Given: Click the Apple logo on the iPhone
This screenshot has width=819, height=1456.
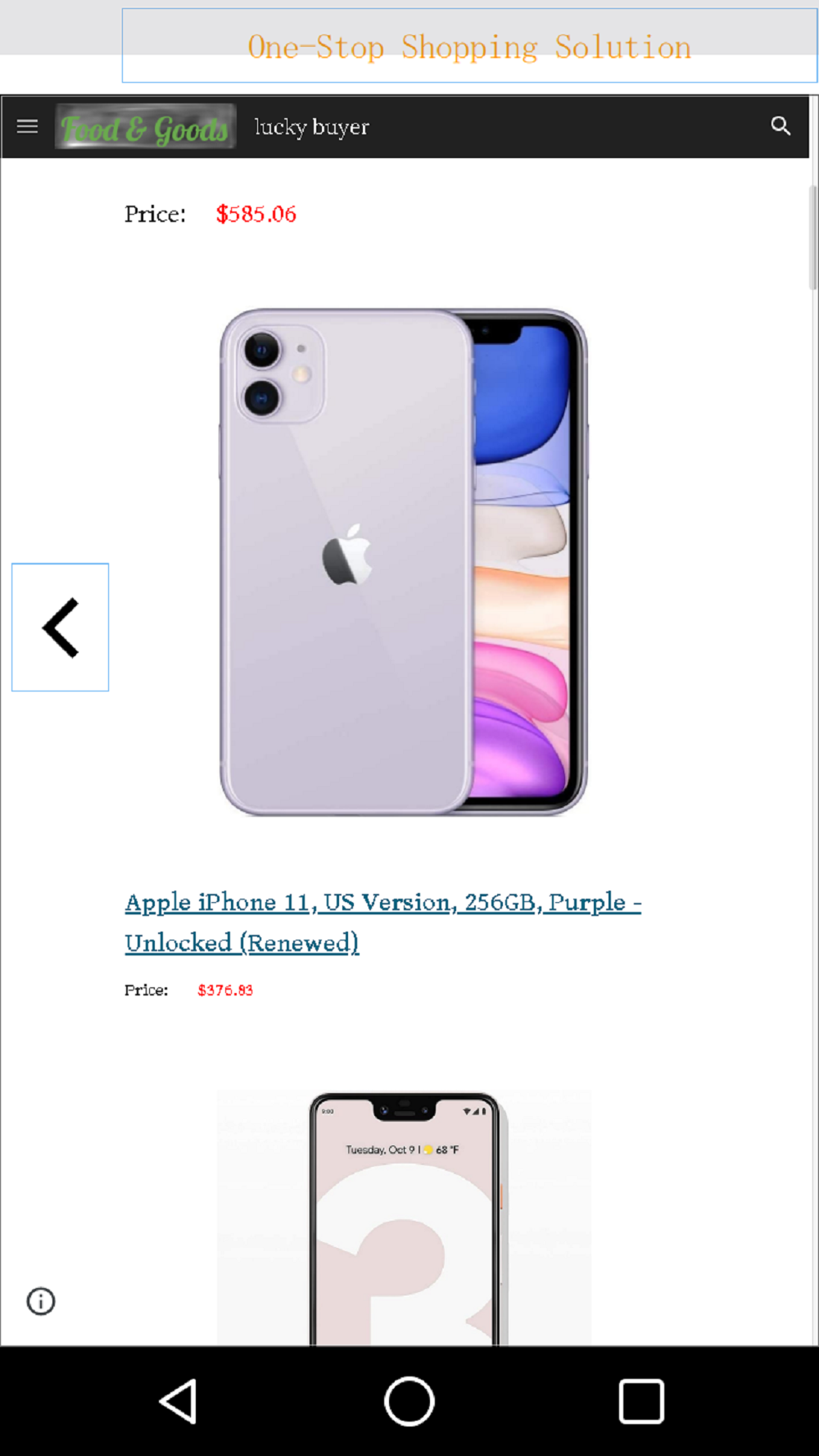Looking at the screenshot, I should coord(347,555).
